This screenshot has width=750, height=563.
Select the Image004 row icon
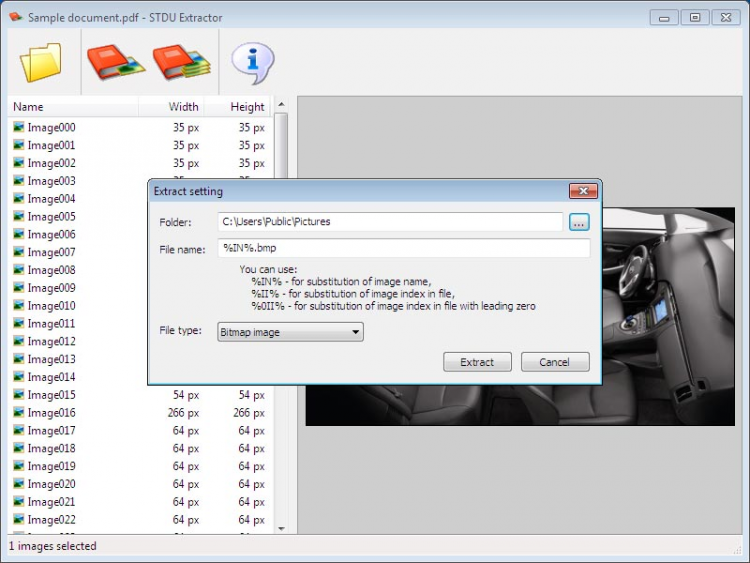click(x=19, y=199)
